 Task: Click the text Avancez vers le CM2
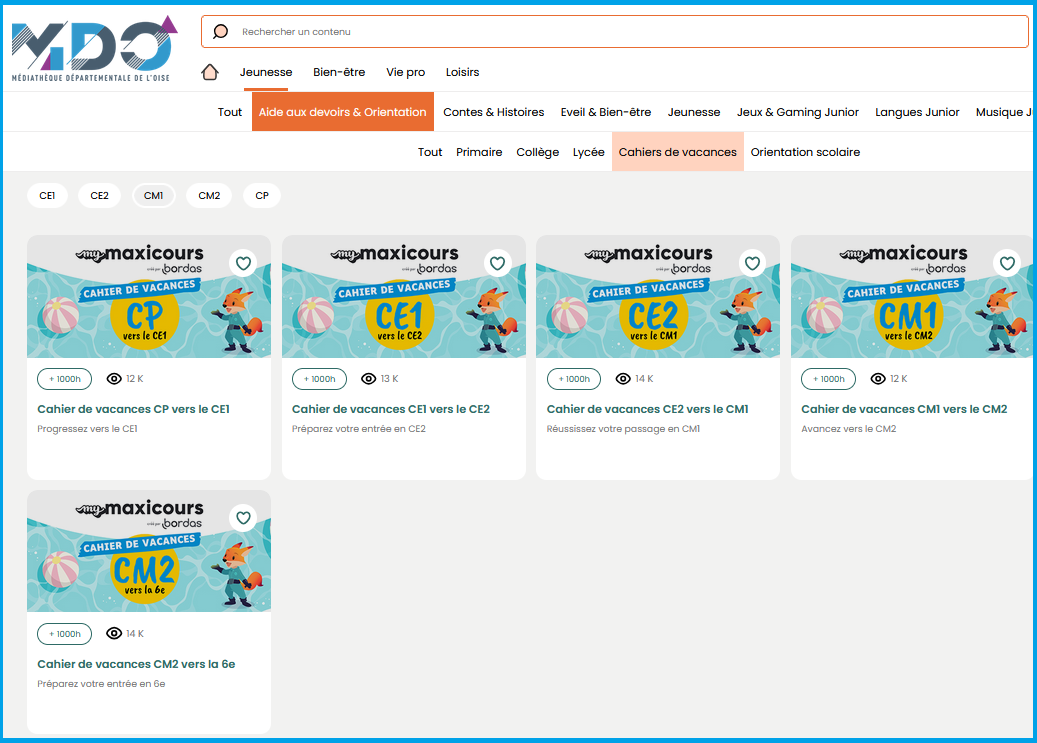point(849,429)
